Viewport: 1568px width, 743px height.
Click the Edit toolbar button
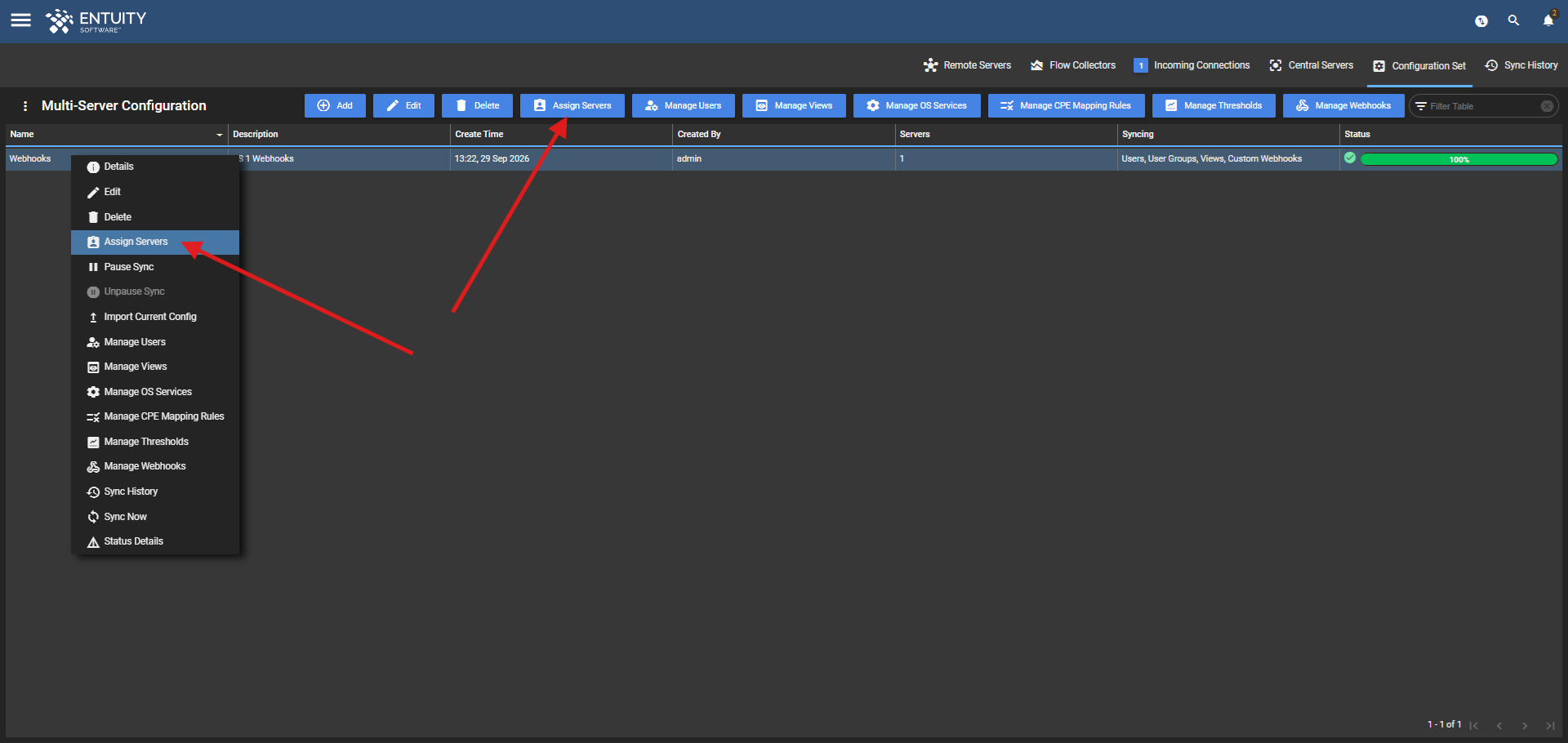403,106
